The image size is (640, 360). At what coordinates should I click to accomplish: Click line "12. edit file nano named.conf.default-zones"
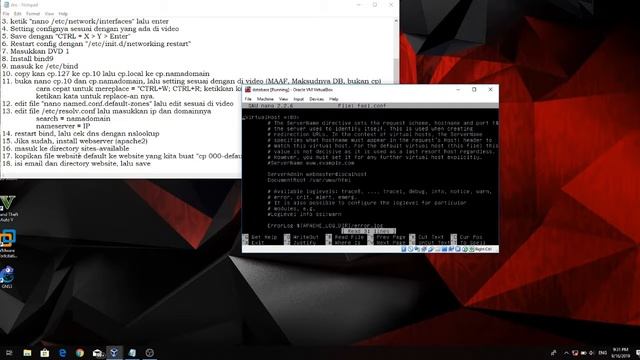118,104
